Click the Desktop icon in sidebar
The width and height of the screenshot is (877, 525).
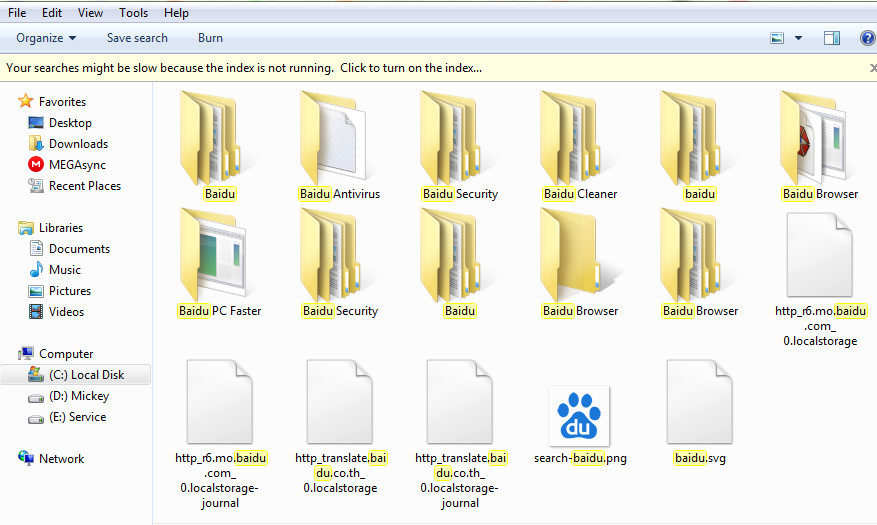36,123
